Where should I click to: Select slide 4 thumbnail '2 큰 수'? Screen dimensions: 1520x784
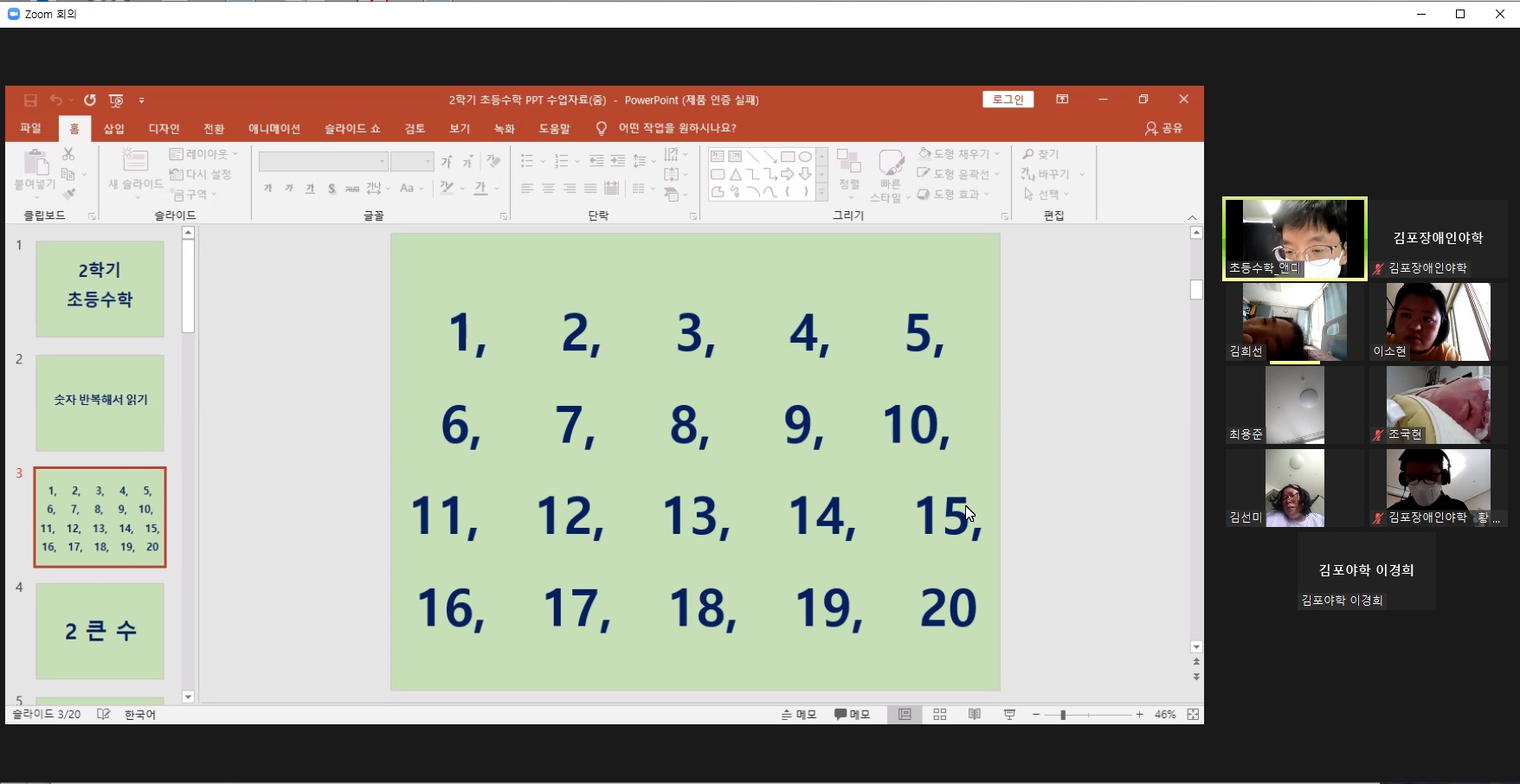click(x=100, y=631)
